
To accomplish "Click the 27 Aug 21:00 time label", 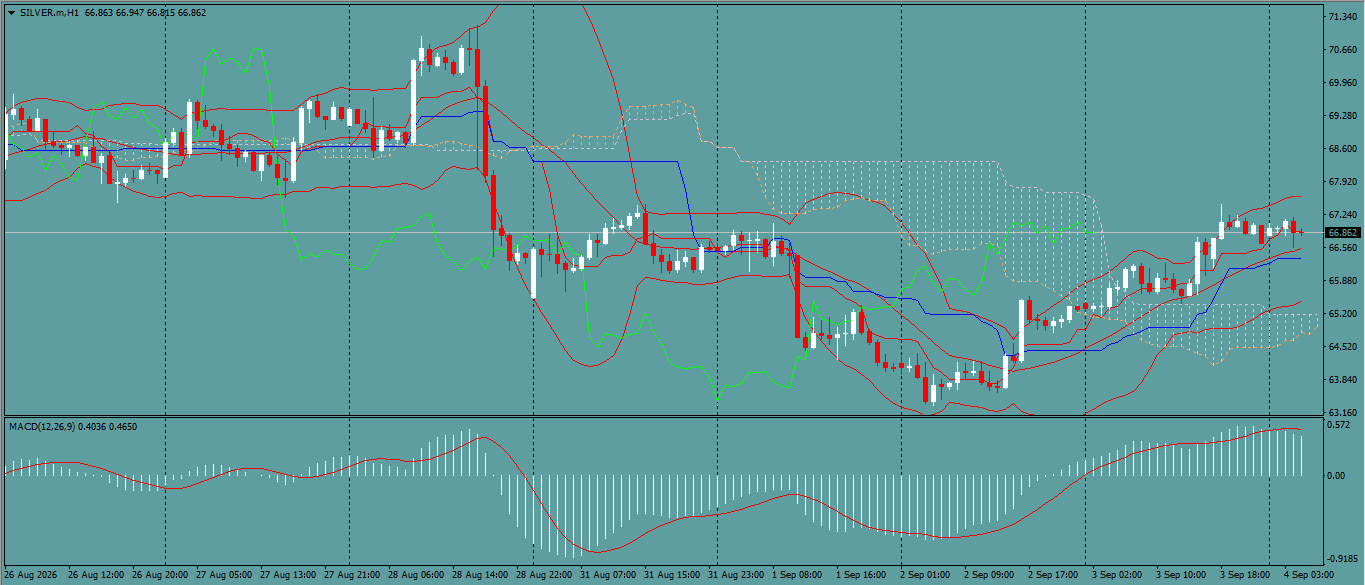I will pos(352,576).
